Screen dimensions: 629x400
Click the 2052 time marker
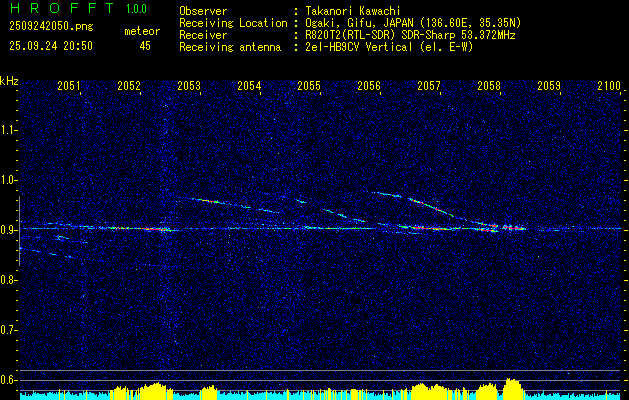(x=129, y=86)
